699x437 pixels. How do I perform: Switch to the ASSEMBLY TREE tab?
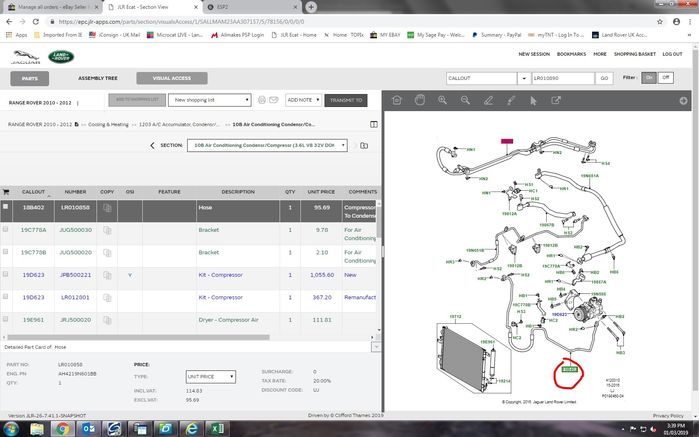coord(98,78)
